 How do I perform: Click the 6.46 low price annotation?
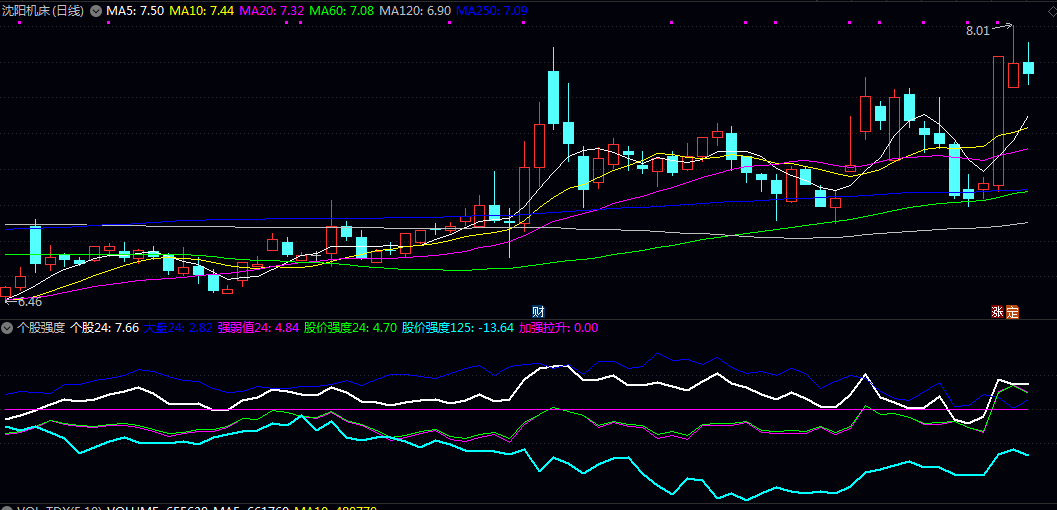[29, 301]
